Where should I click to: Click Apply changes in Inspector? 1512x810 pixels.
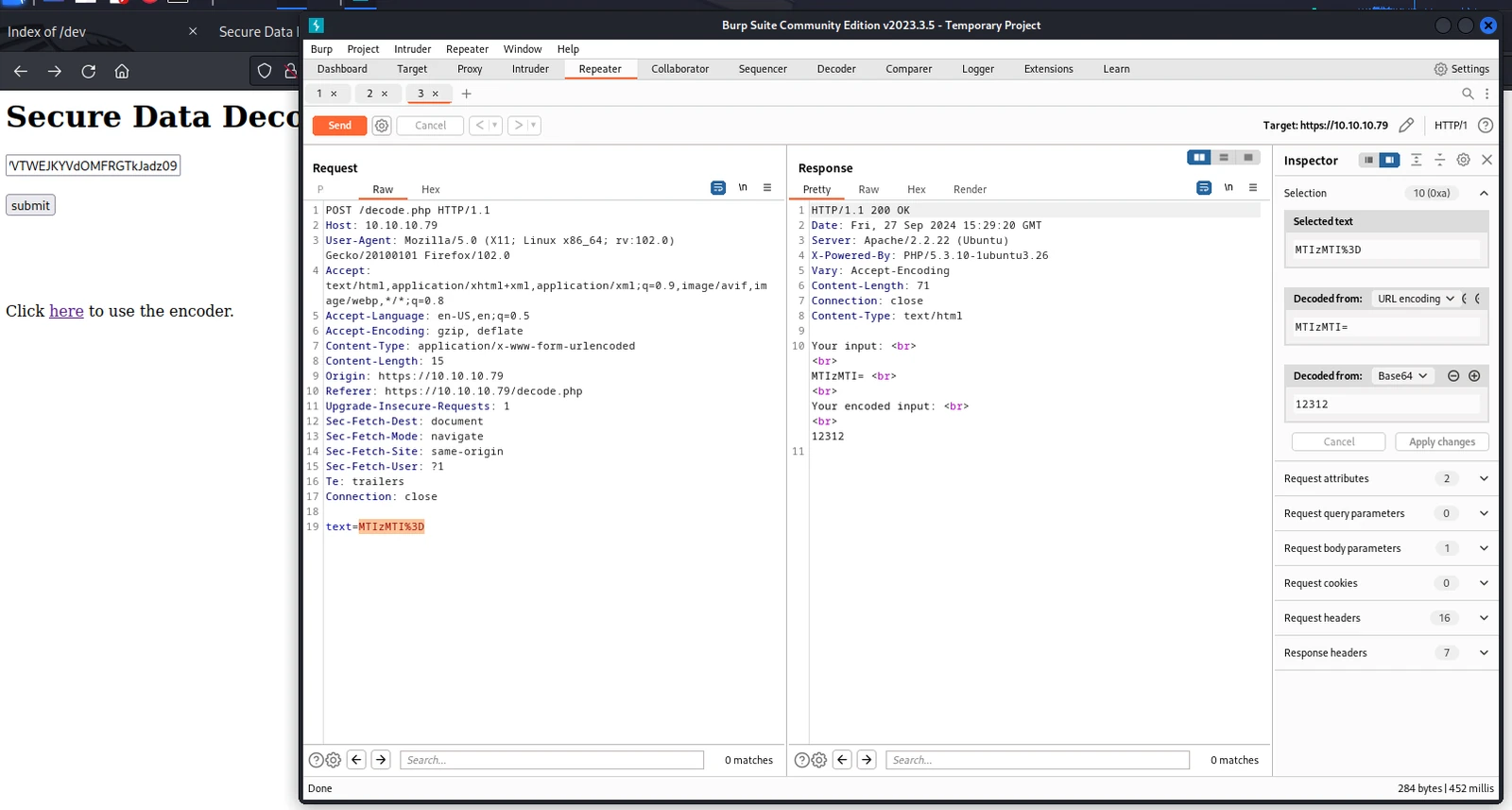point(1441,441)
